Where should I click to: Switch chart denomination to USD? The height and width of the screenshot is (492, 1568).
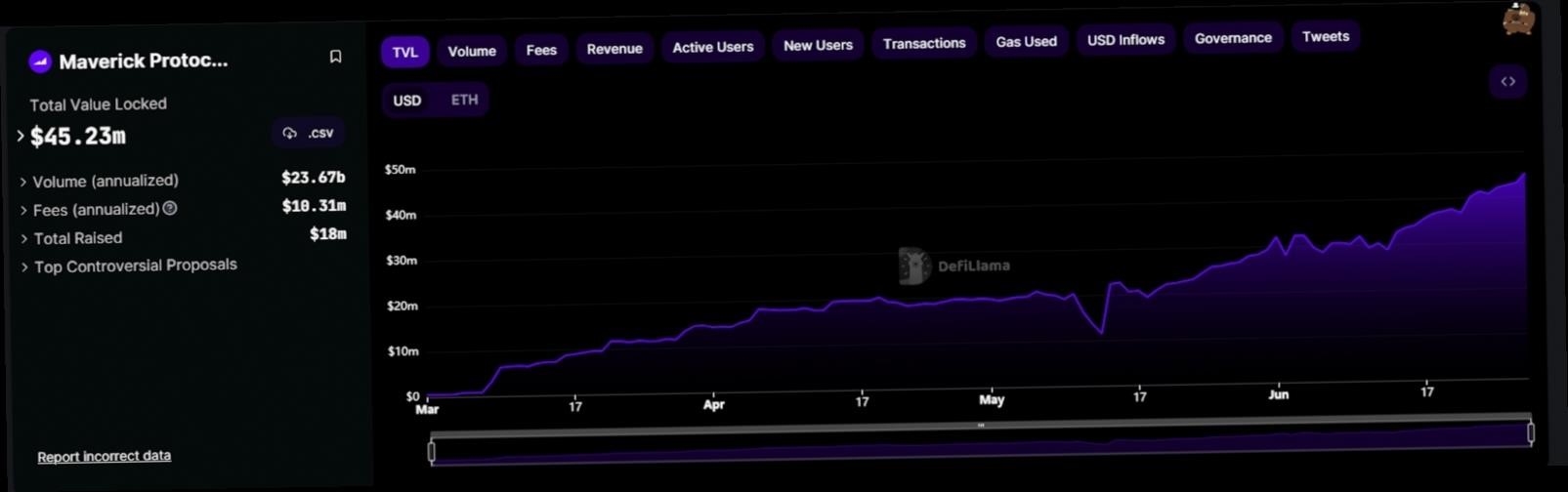tap(407, 101)
